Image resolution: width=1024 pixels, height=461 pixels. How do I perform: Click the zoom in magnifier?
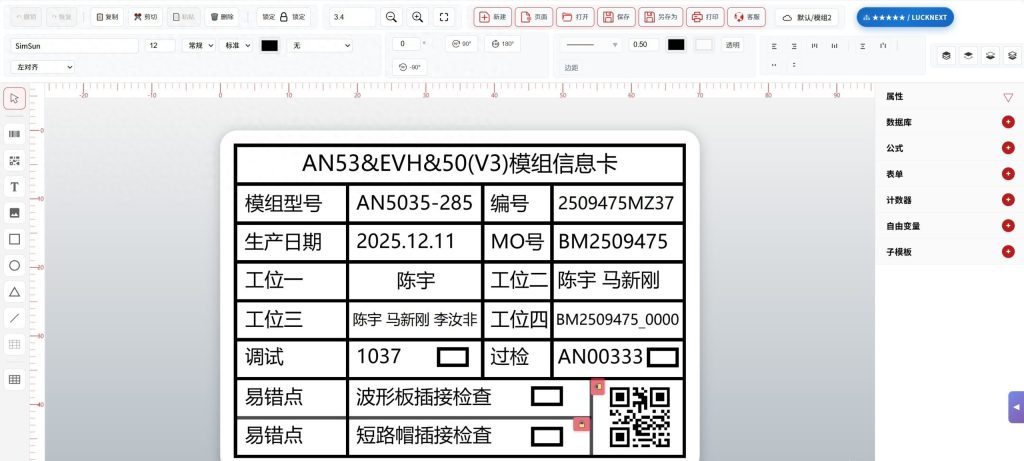417,17
